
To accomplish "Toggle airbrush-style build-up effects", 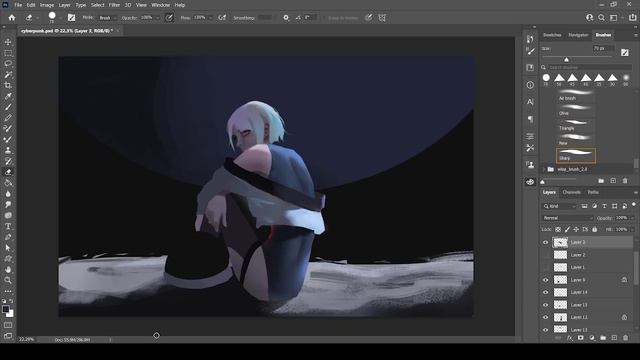I will coord(222,18).
